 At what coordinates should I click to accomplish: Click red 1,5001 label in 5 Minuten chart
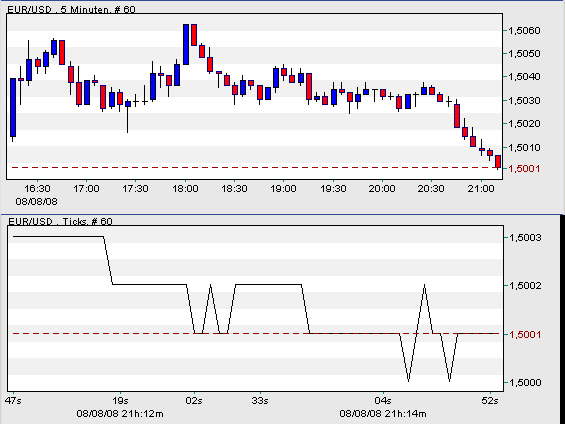(x=524, y=168)
